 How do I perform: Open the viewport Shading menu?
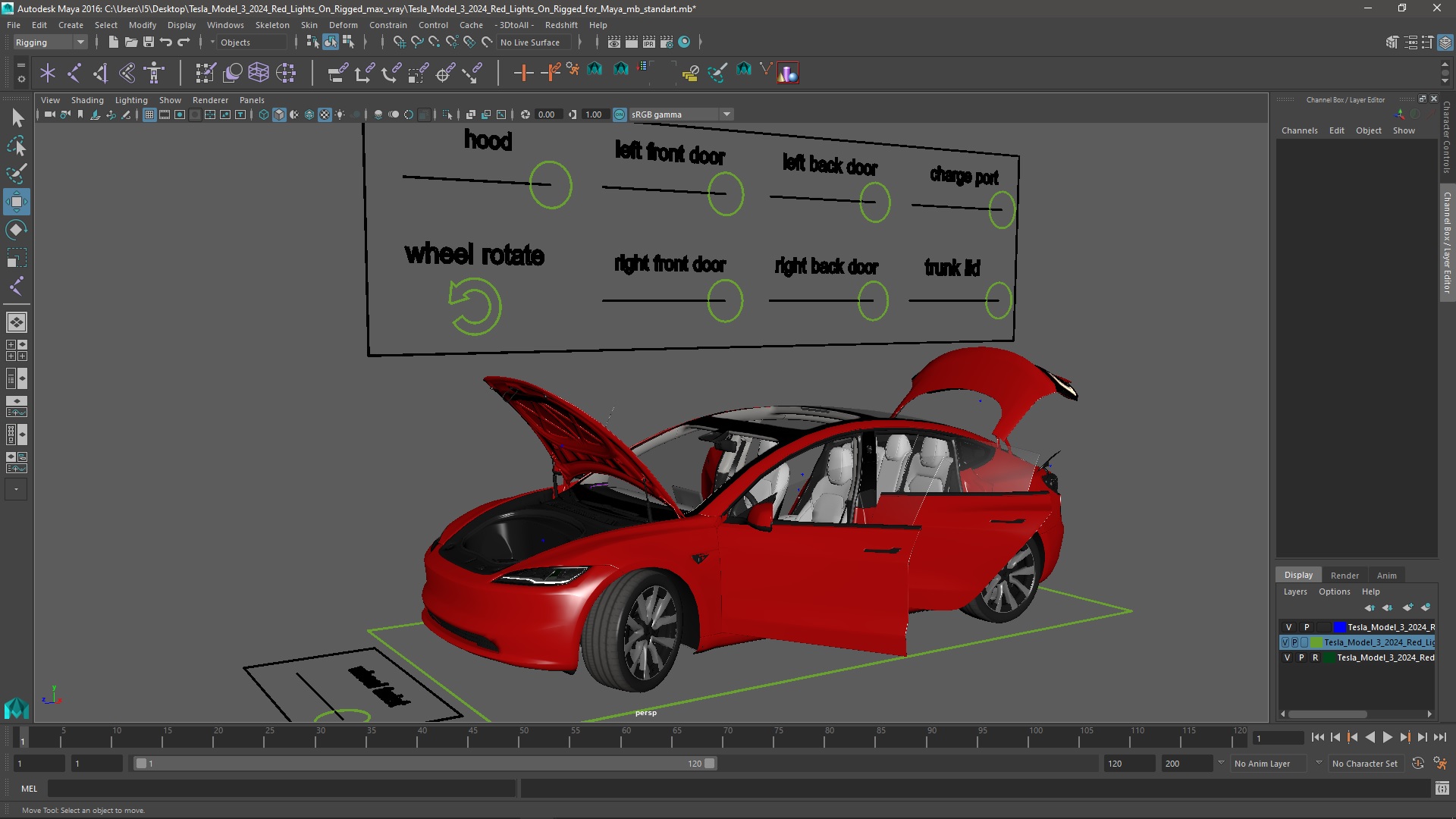(x=87, y=100)
